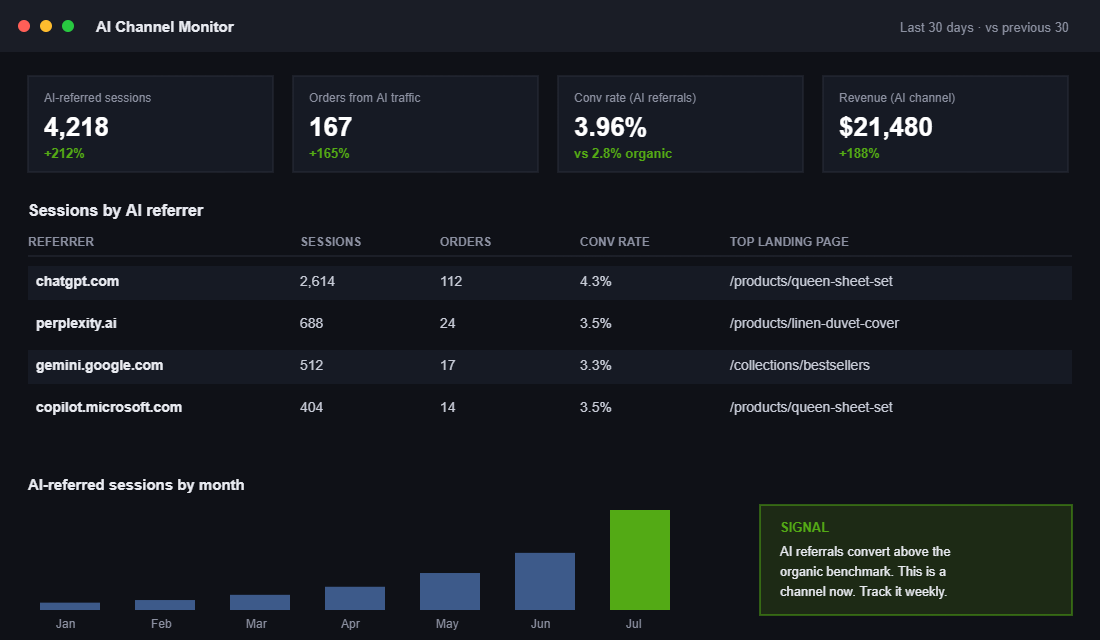Image resolution: width=1100 pixels, height=640 pixels.
Task: Click the Mar bar in the chart
Action: pyautogui.click(x=260, y=602)
